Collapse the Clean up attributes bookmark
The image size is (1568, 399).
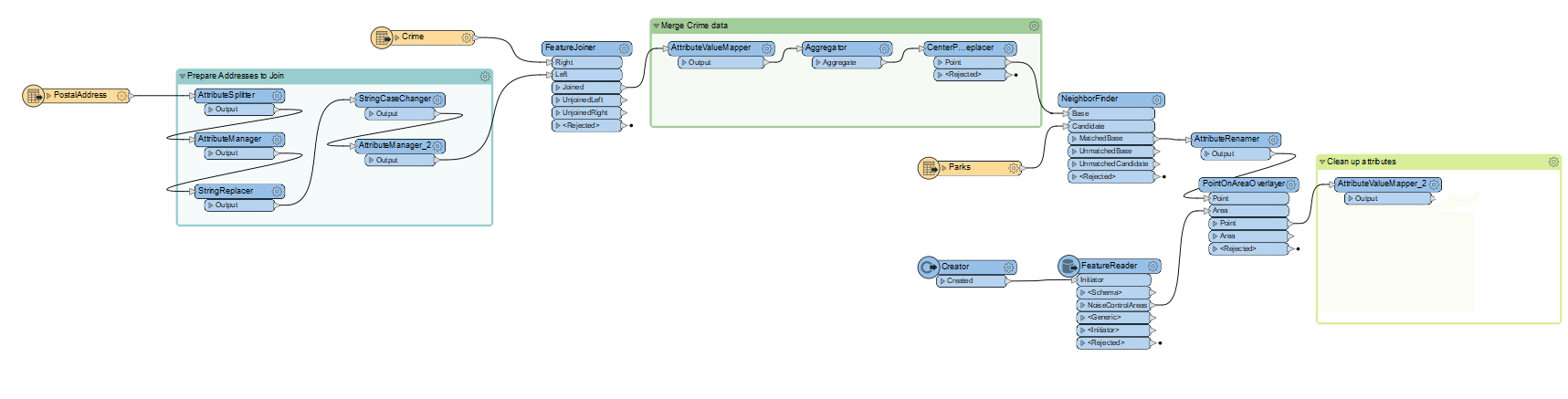point(1321,162)
